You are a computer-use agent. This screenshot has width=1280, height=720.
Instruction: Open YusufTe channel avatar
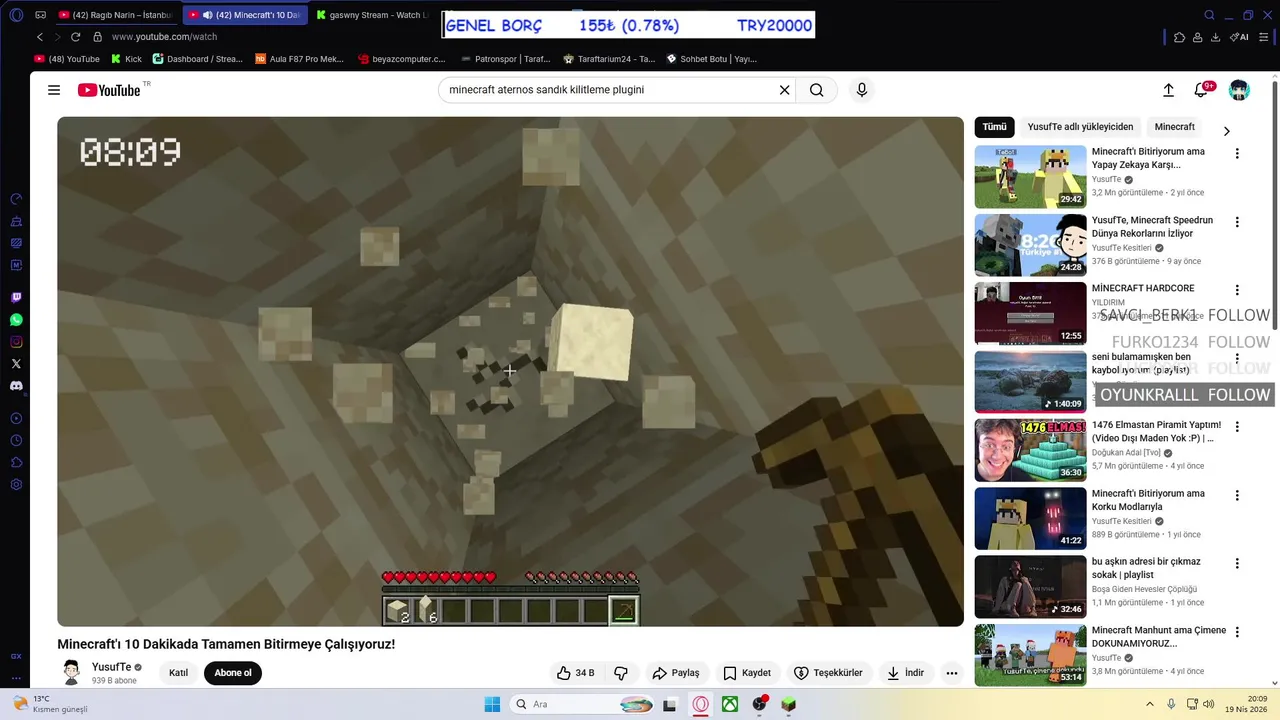pos(72,672)
